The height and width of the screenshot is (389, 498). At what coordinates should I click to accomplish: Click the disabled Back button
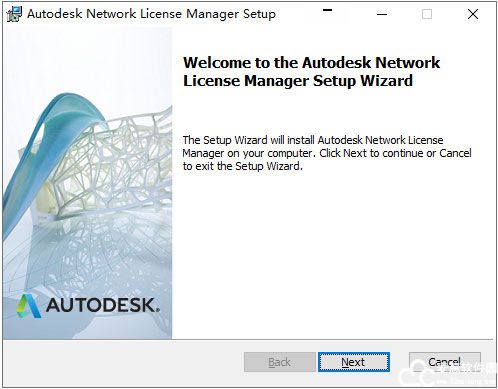[x=279, y=362]
